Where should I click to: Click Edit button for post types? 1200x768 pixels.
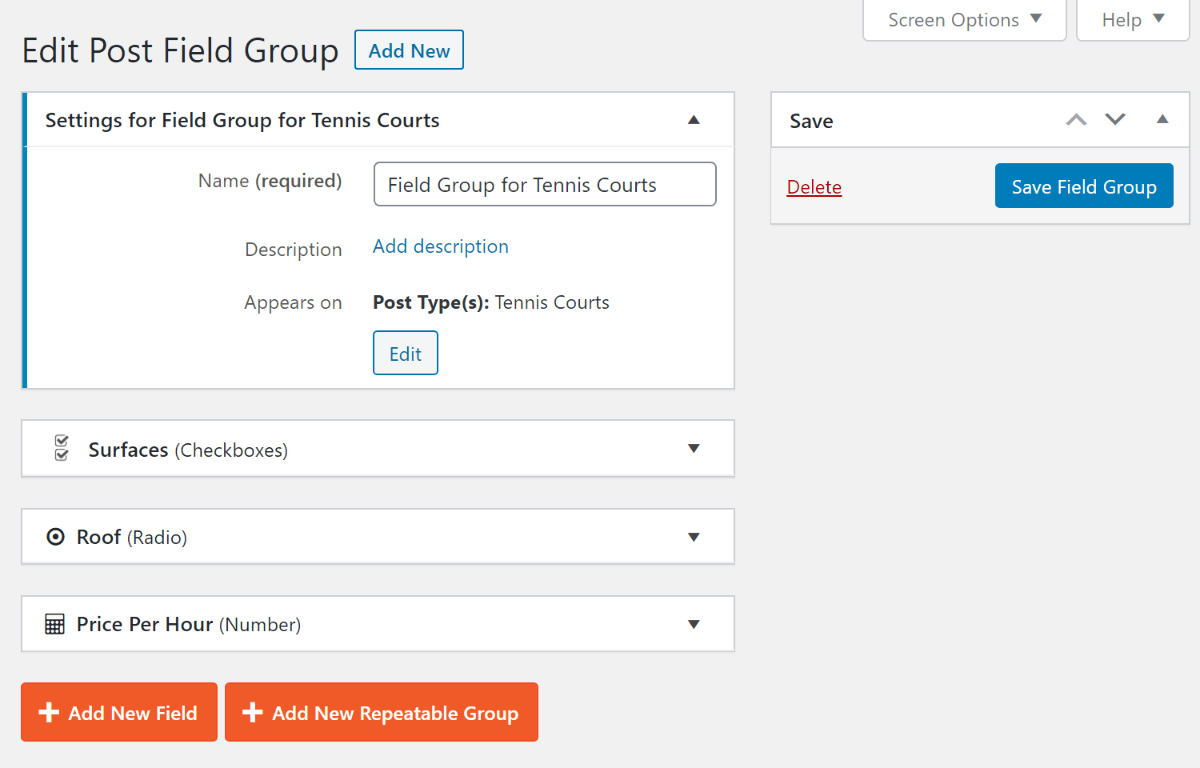[x=405, y=354]
